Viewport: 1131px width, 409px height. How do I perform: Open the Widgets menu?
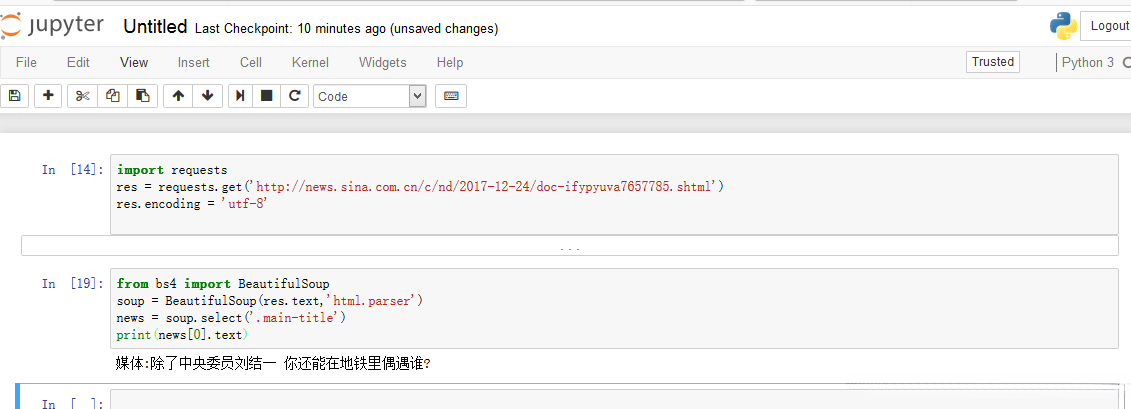[x=382, y=62]
